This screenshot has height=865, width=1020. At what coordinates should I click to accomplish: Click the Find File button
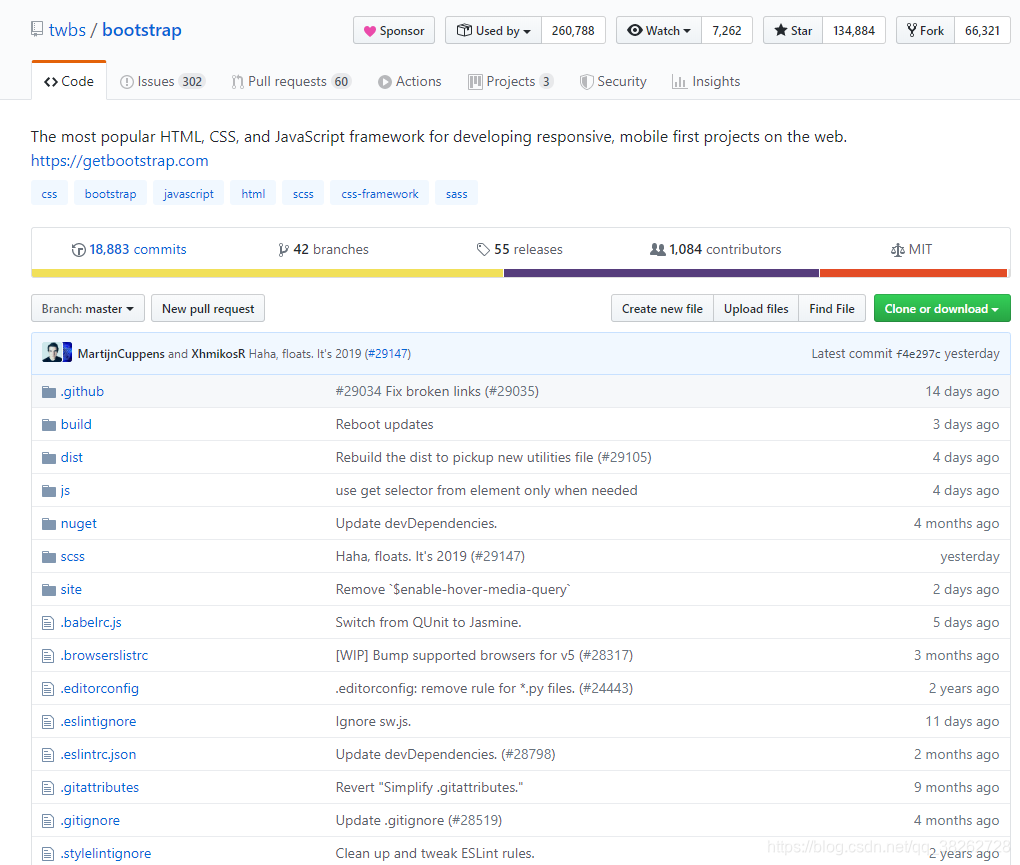(x=832, y=309)
